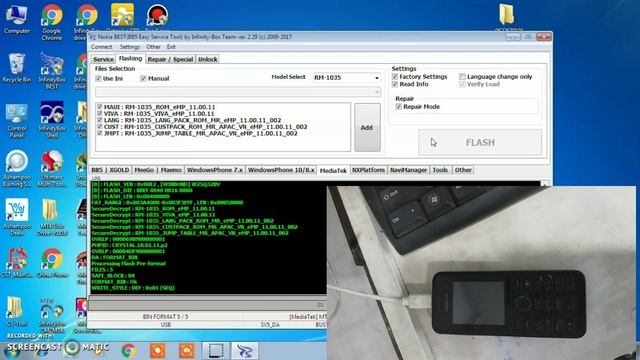Launch the Ultimate Multi Tool shortcut
The width and height of the screenshot is (640, 360).
pyautogui.click(x=52, y=169)
